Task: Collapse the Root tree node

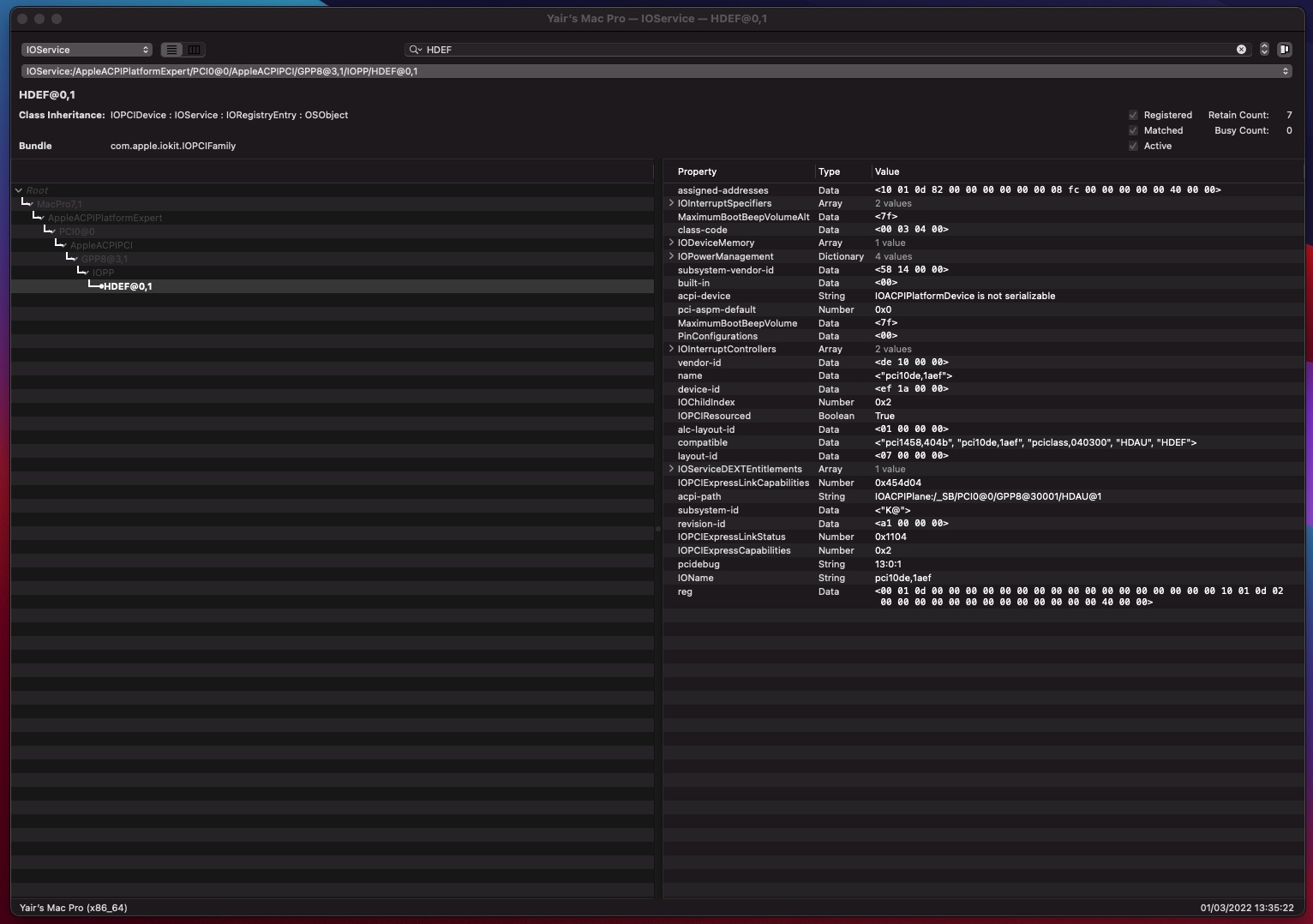Action: click(x=18, y=190)
